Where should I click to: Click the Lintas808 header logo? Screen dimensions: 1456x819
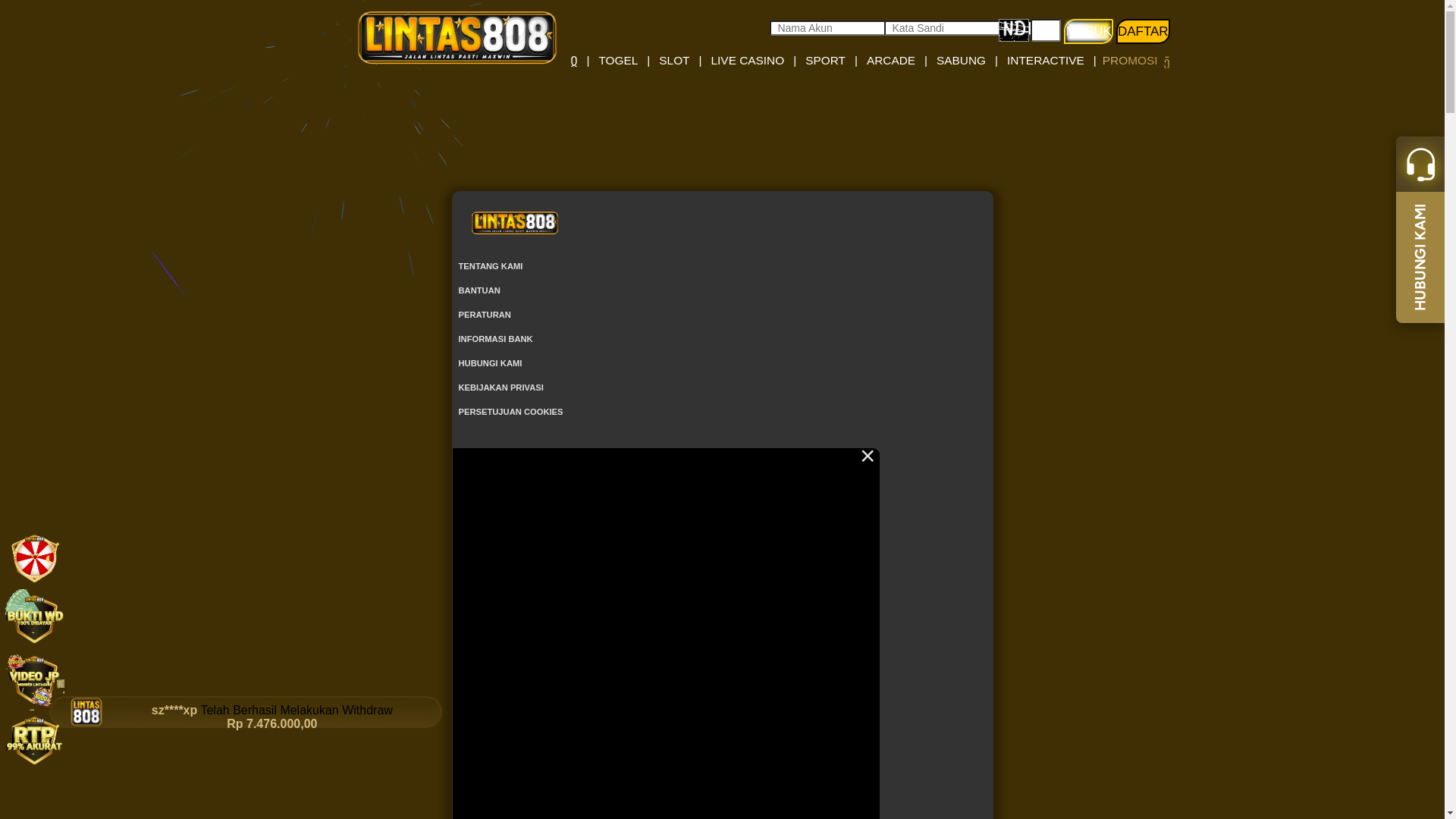457,37
